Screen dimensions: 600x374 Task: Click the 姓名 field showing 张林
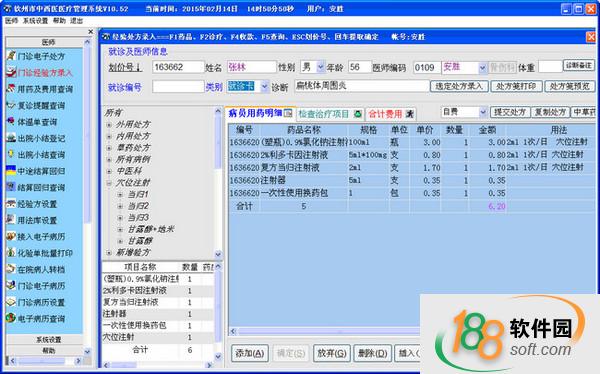pyautogui.click(x=251, y=67)
